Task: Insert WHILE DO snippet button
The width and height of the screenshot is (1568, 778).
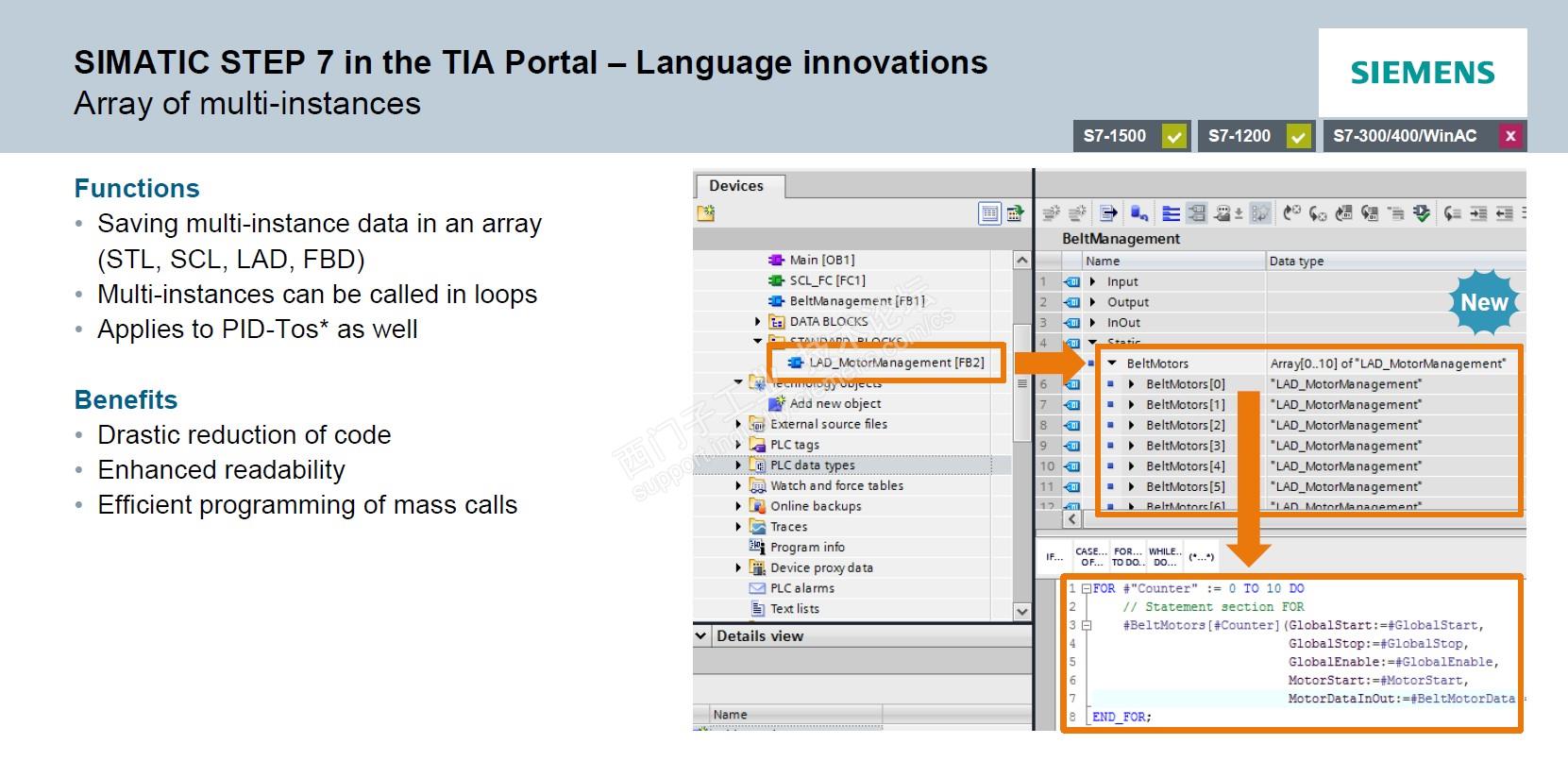Action: coord(1164,556)
